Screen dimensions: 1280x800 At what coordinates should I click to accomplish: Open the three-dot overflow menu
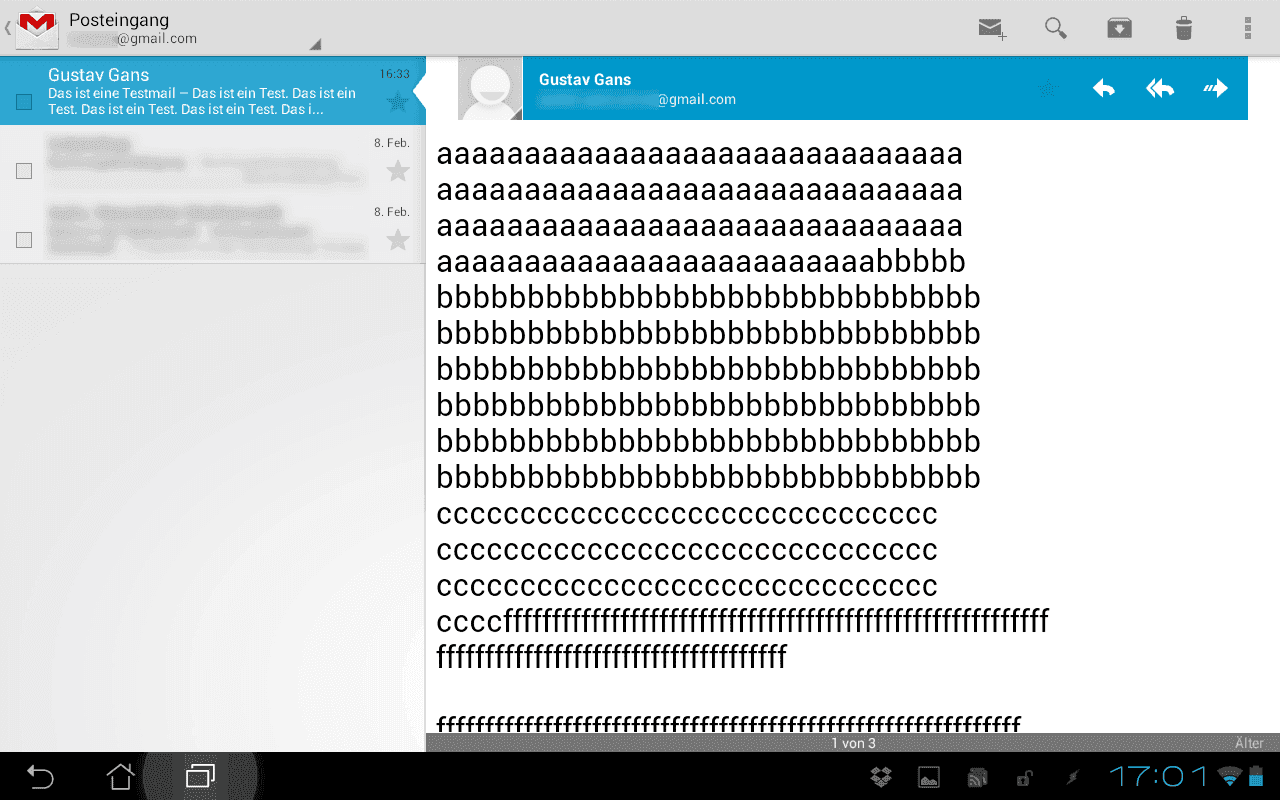1247,28
